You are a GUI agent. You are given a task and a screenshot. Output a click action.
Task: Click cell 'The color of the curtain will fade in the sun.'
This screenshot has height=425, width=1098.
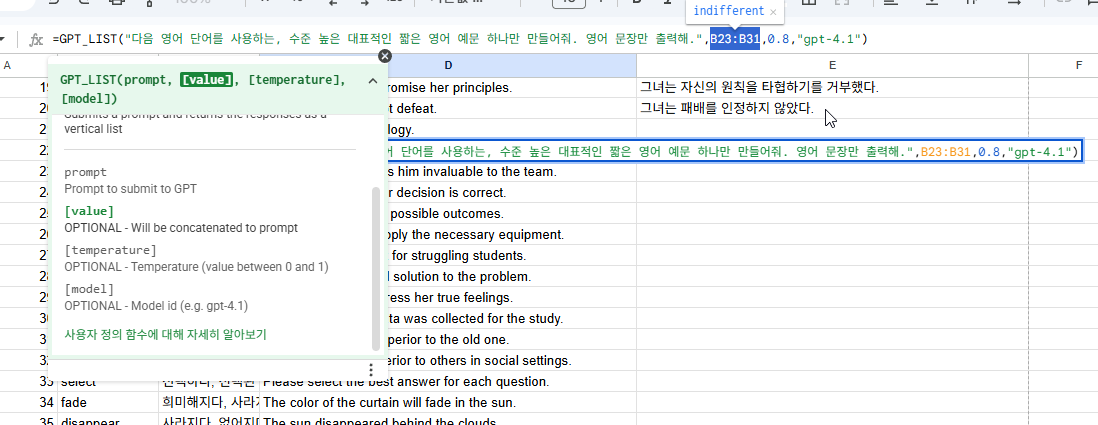tap(448, 403)
